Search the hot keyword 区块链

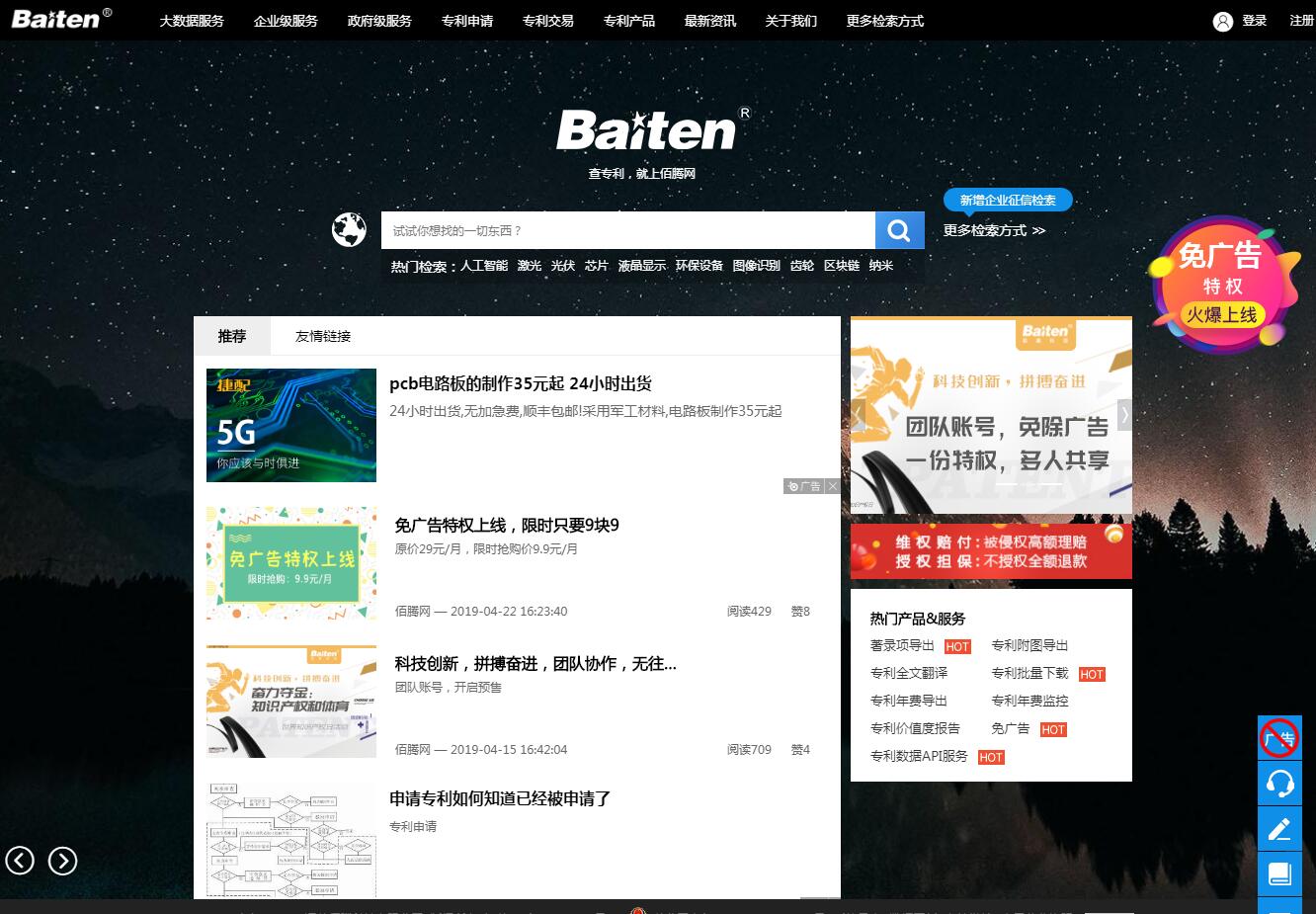click(842, 266)
